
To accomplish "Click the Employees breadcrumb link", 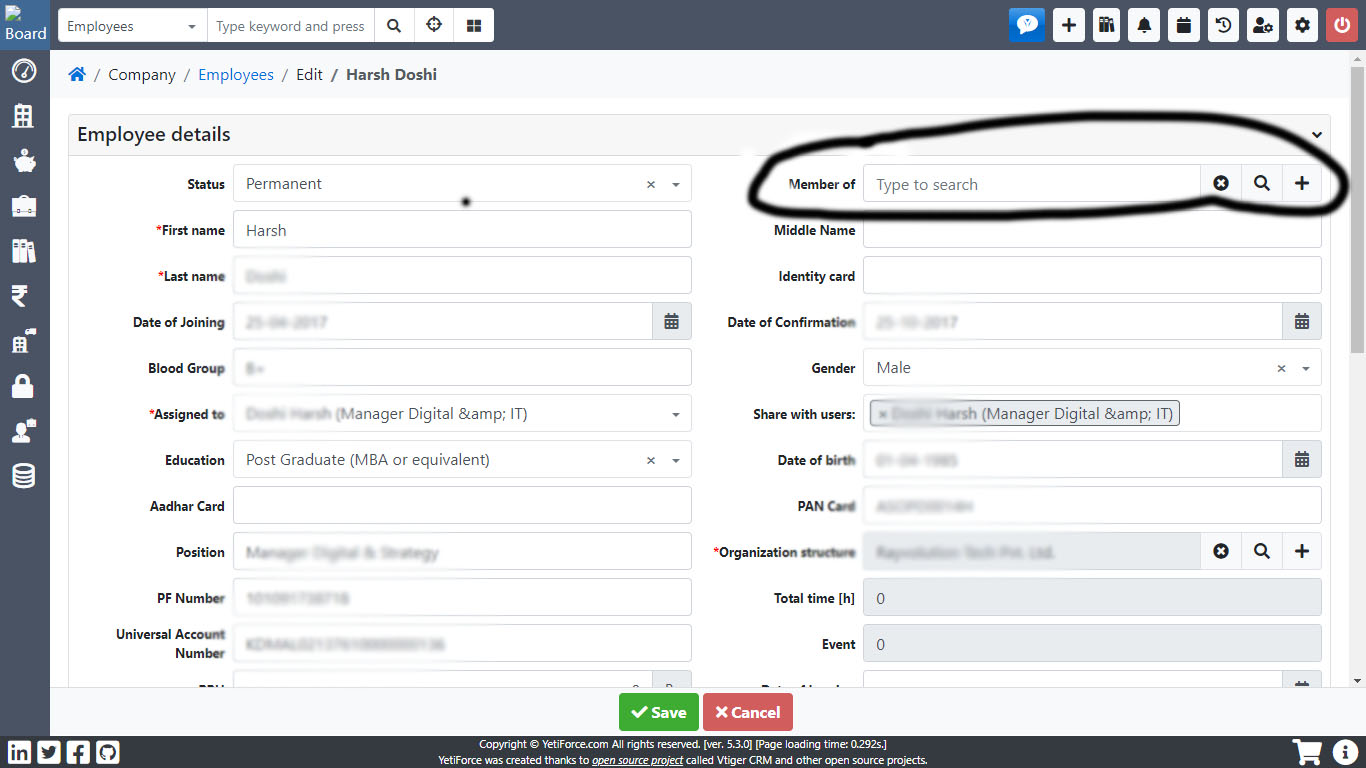I will click(236, 74).
